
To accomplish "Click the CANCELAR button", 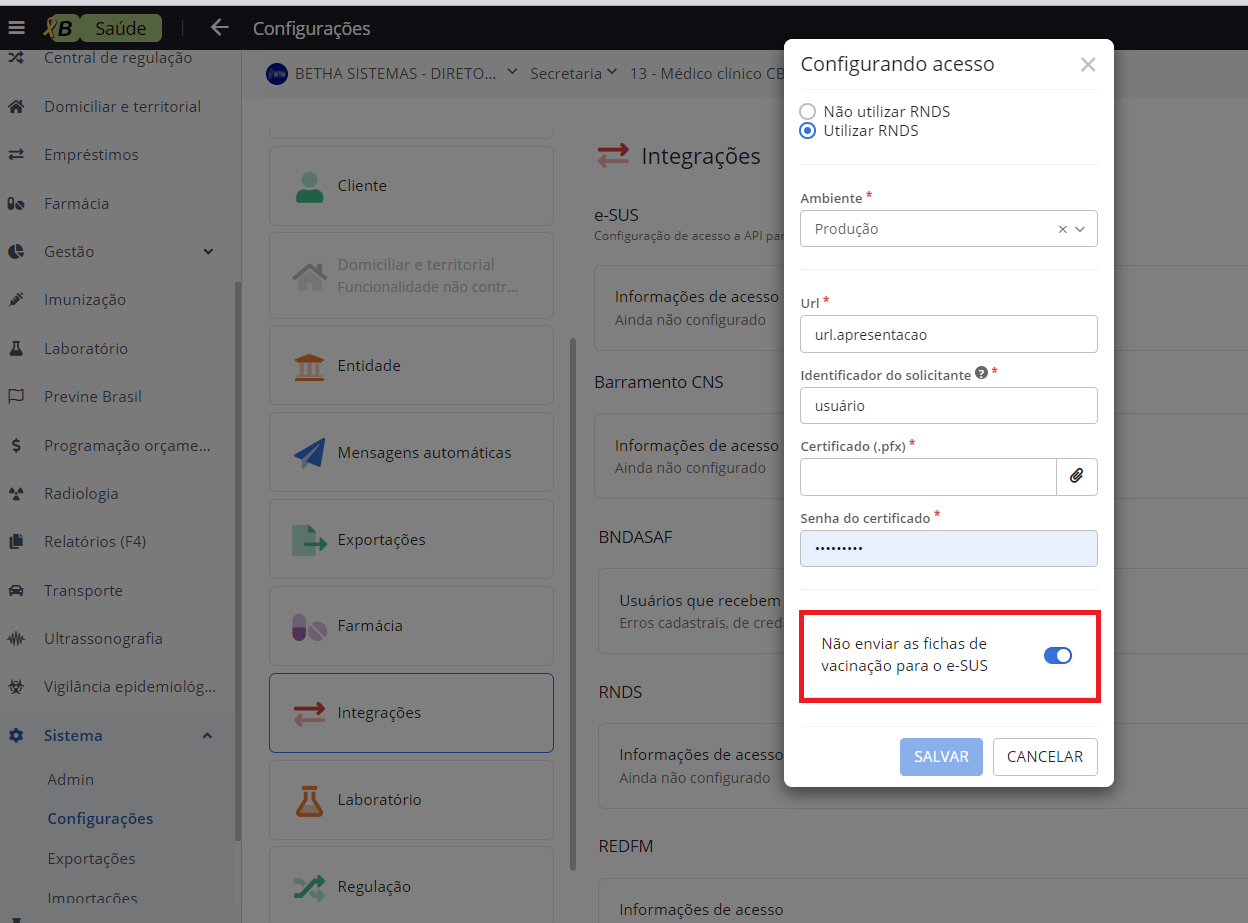I will [x=1044, y=757].
